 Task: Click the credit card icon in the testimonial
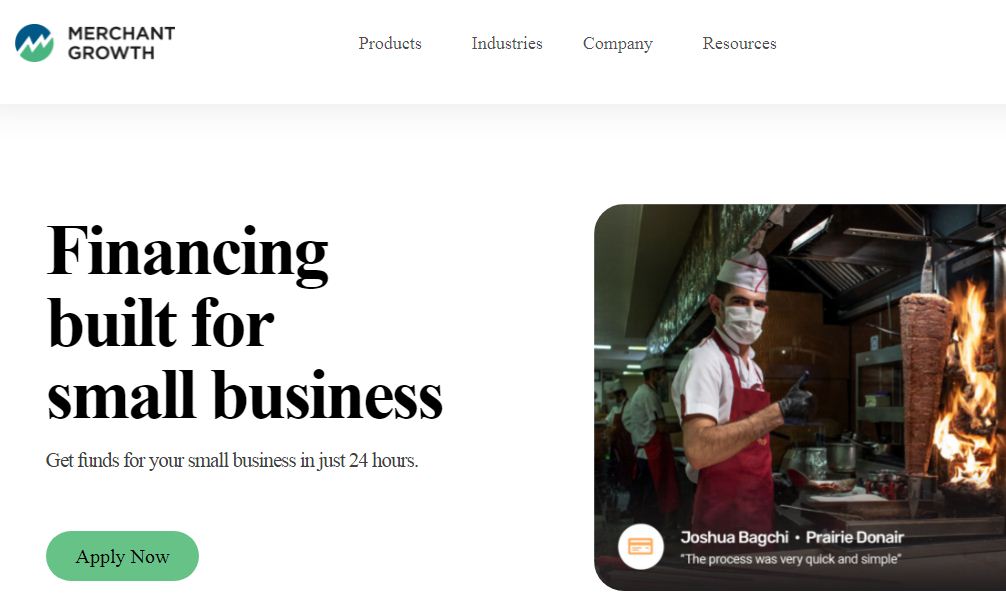point(640,546)
